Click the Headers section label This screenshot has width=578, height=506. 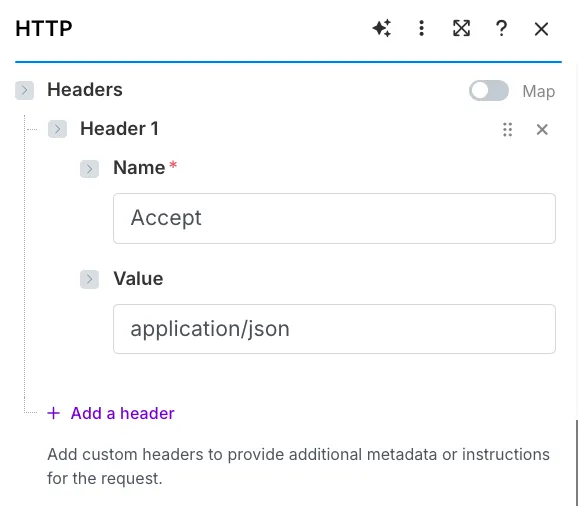[x=85, y=90]
